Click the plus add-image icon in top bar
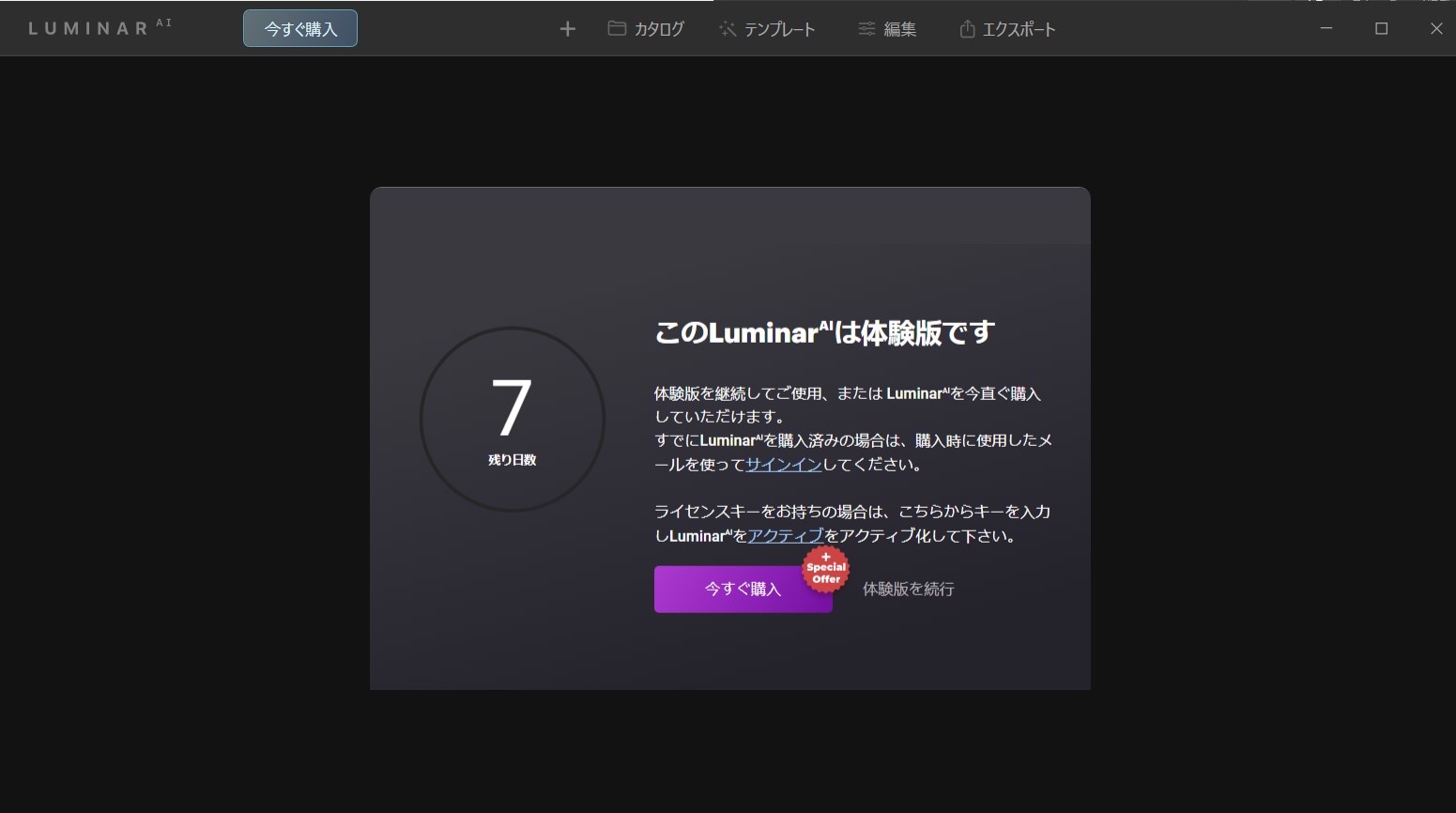Viewport: 1456px width, 813px height. pos(567,29)
